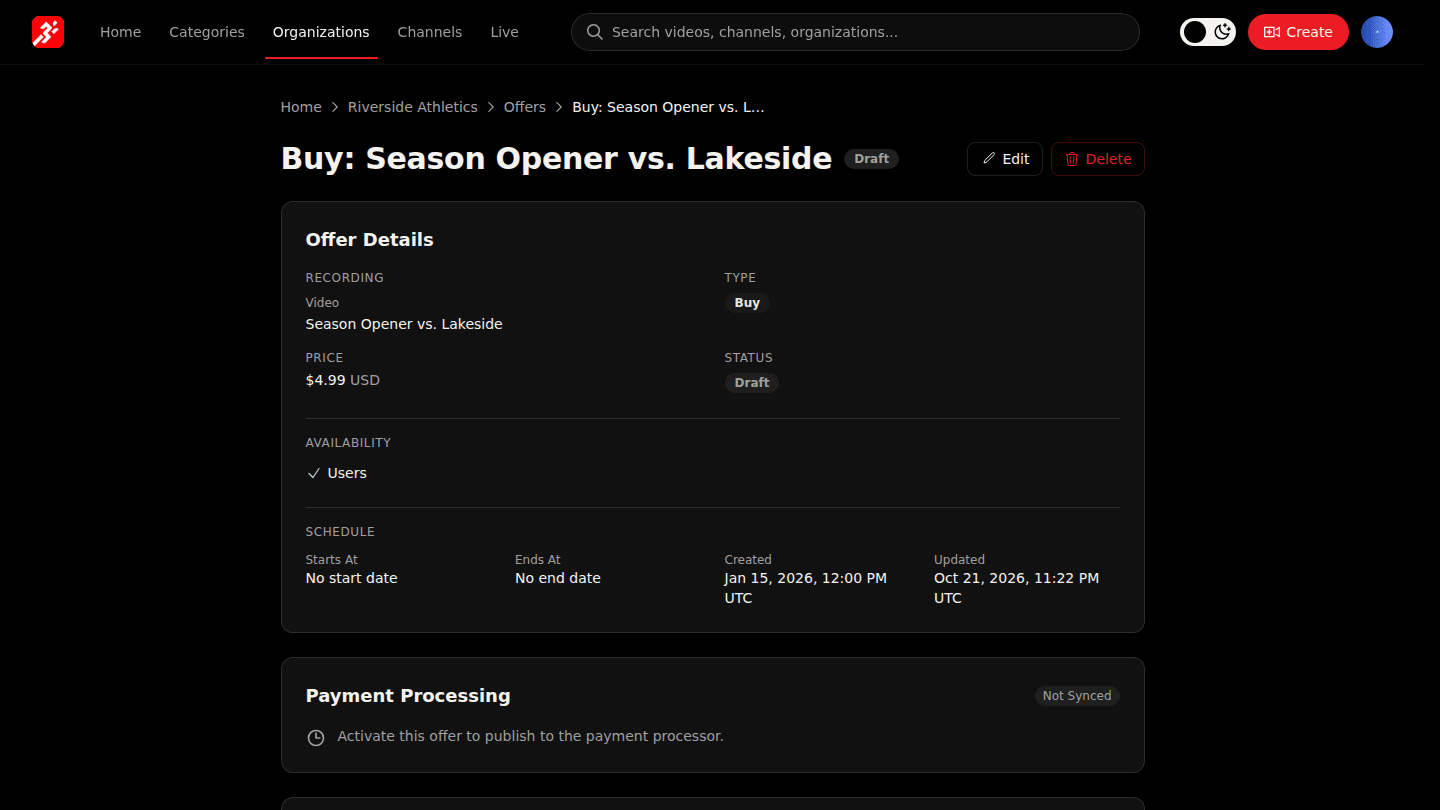Follow the Home breadcrumb link
Screen dimensions: 1440x810
301,107
